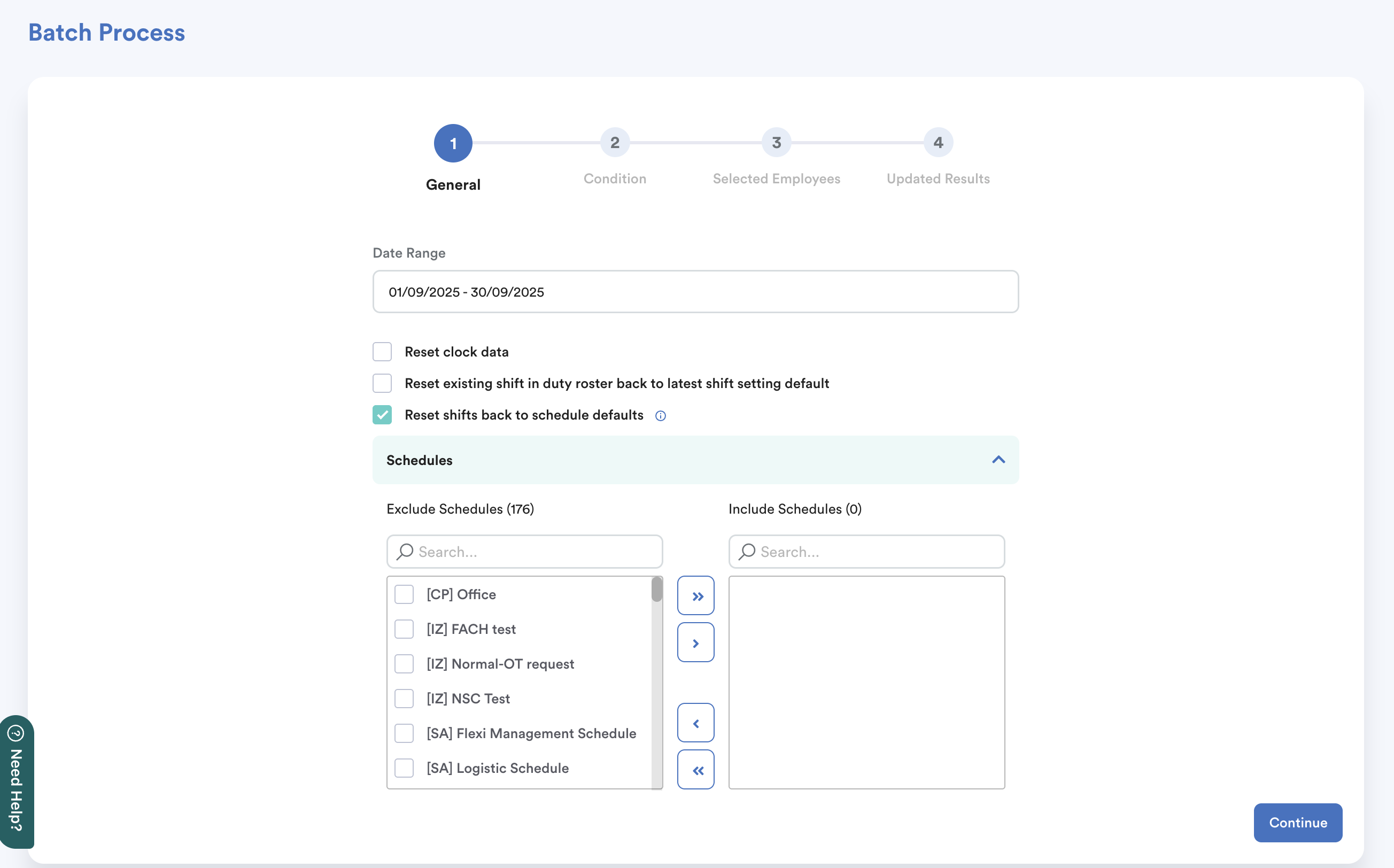
Task: Click the move all left double-arrow button
Action: coord(695,769)
